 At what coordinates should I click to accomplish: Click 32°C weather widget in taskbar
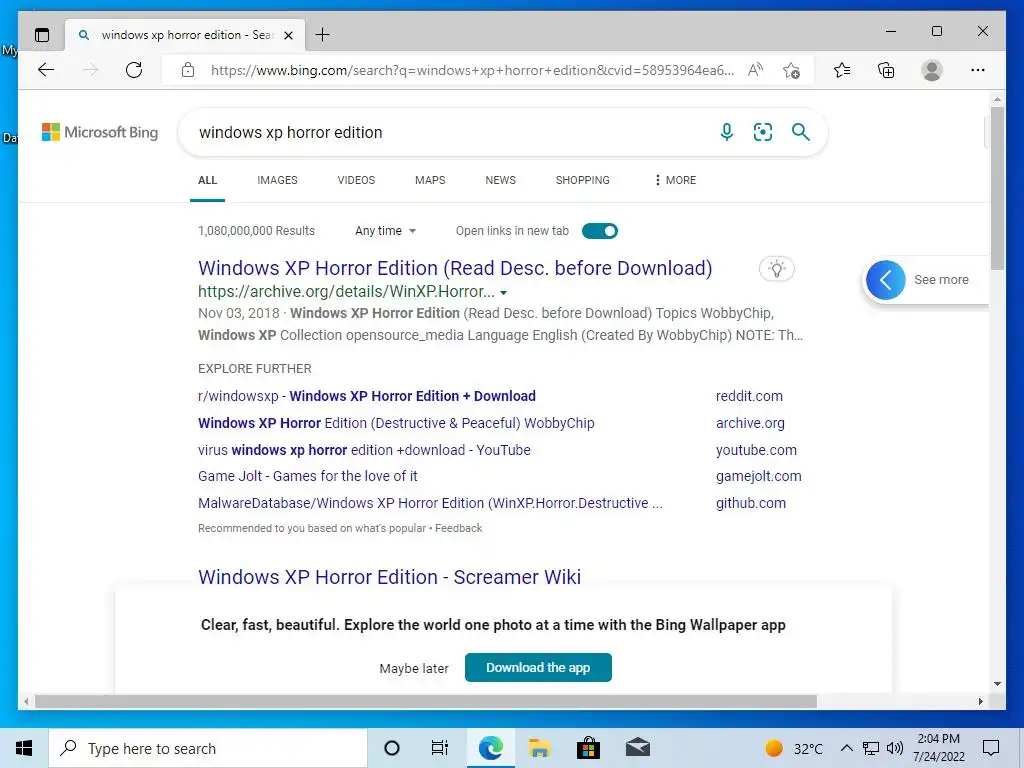(x=795, y=748)
